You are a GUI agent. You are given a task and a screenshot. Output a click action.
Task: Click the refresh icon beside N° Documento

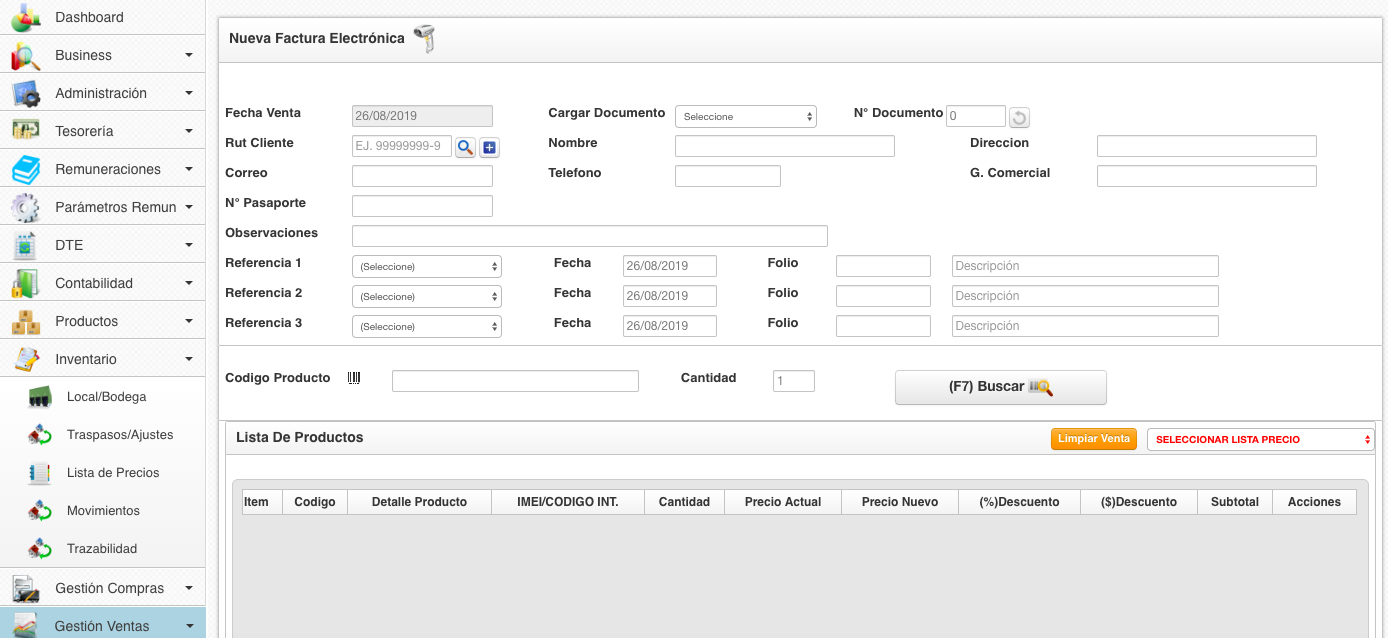[1018, 118]
